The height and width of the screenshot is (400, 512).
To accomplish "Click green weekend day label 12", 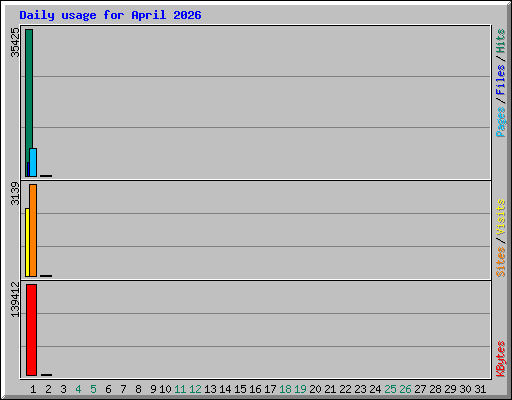I will [195, 389].
